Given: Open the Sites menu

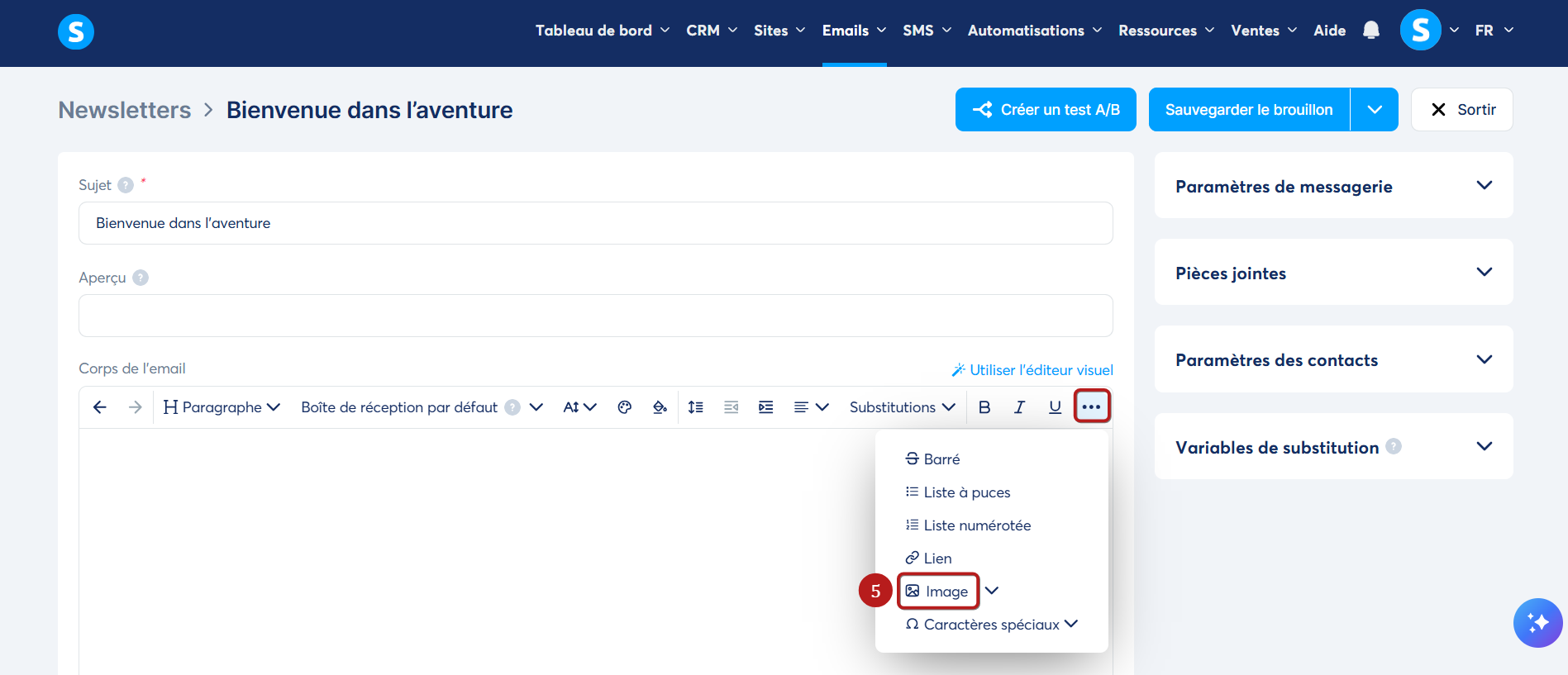Looking at the screenshot, I should coord(779,31).
